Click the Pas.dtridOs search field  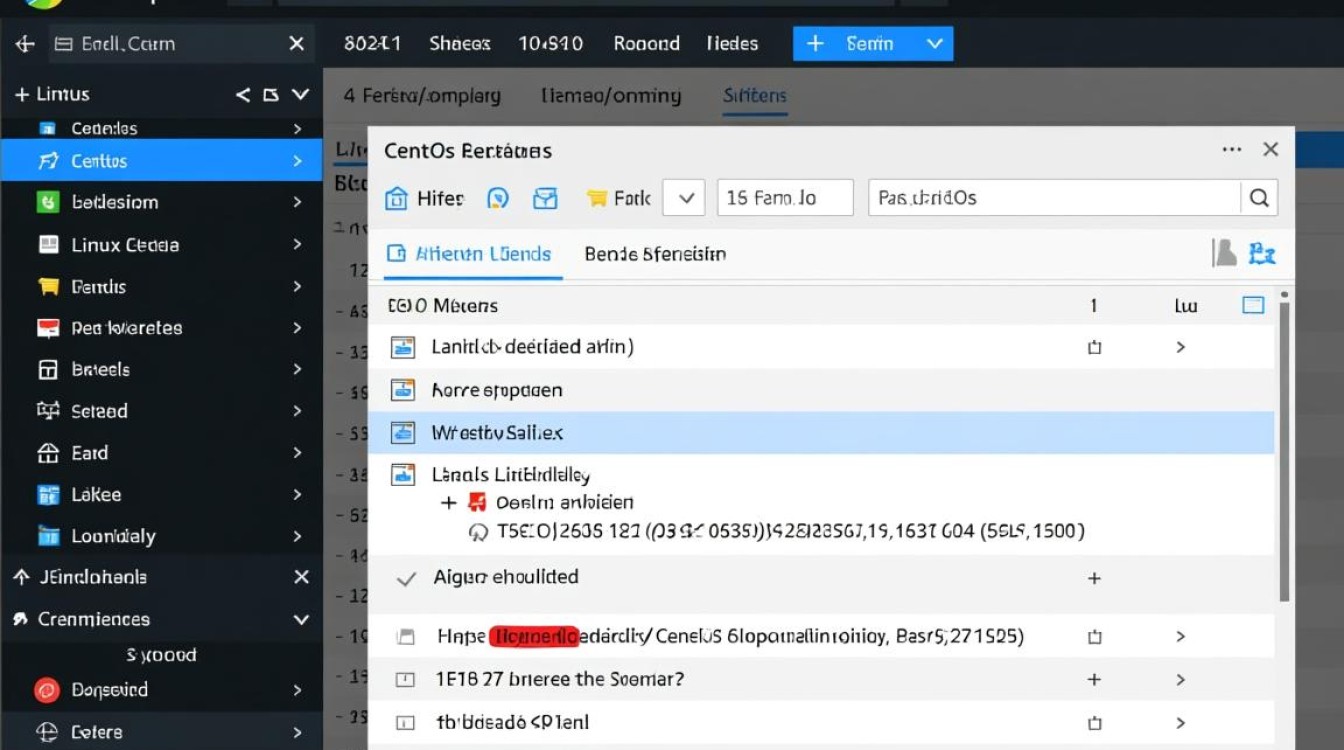(x=1055, y=198)
